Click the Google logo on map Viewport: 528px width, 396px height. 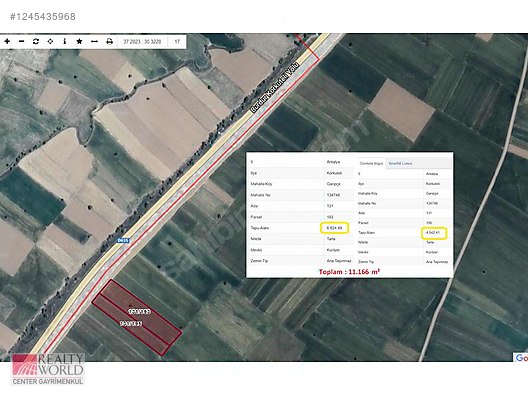coord(521,358)
